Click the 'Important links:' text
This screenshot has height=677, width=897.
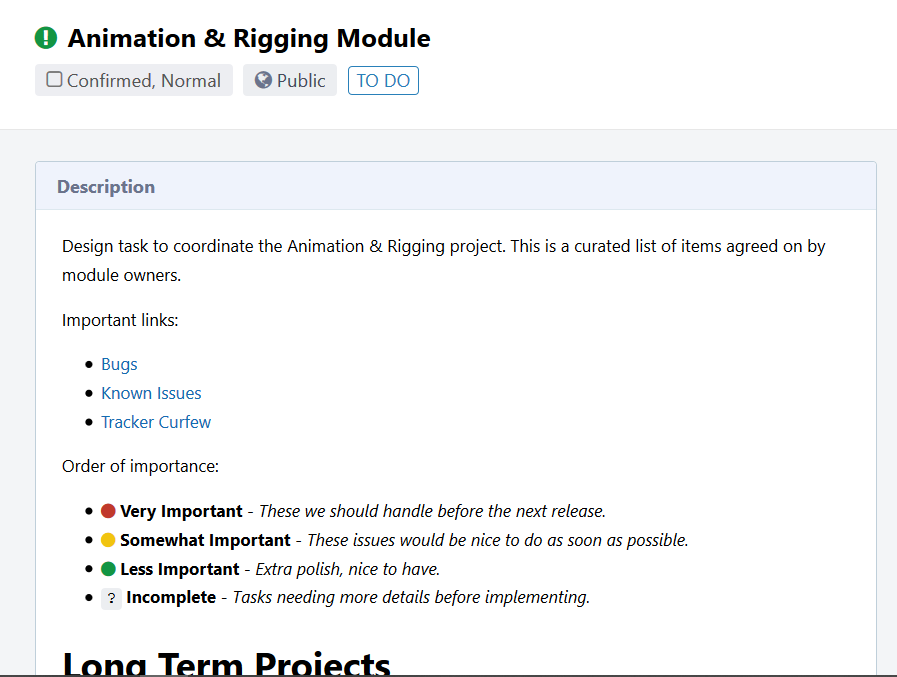[x=120, y=320]
